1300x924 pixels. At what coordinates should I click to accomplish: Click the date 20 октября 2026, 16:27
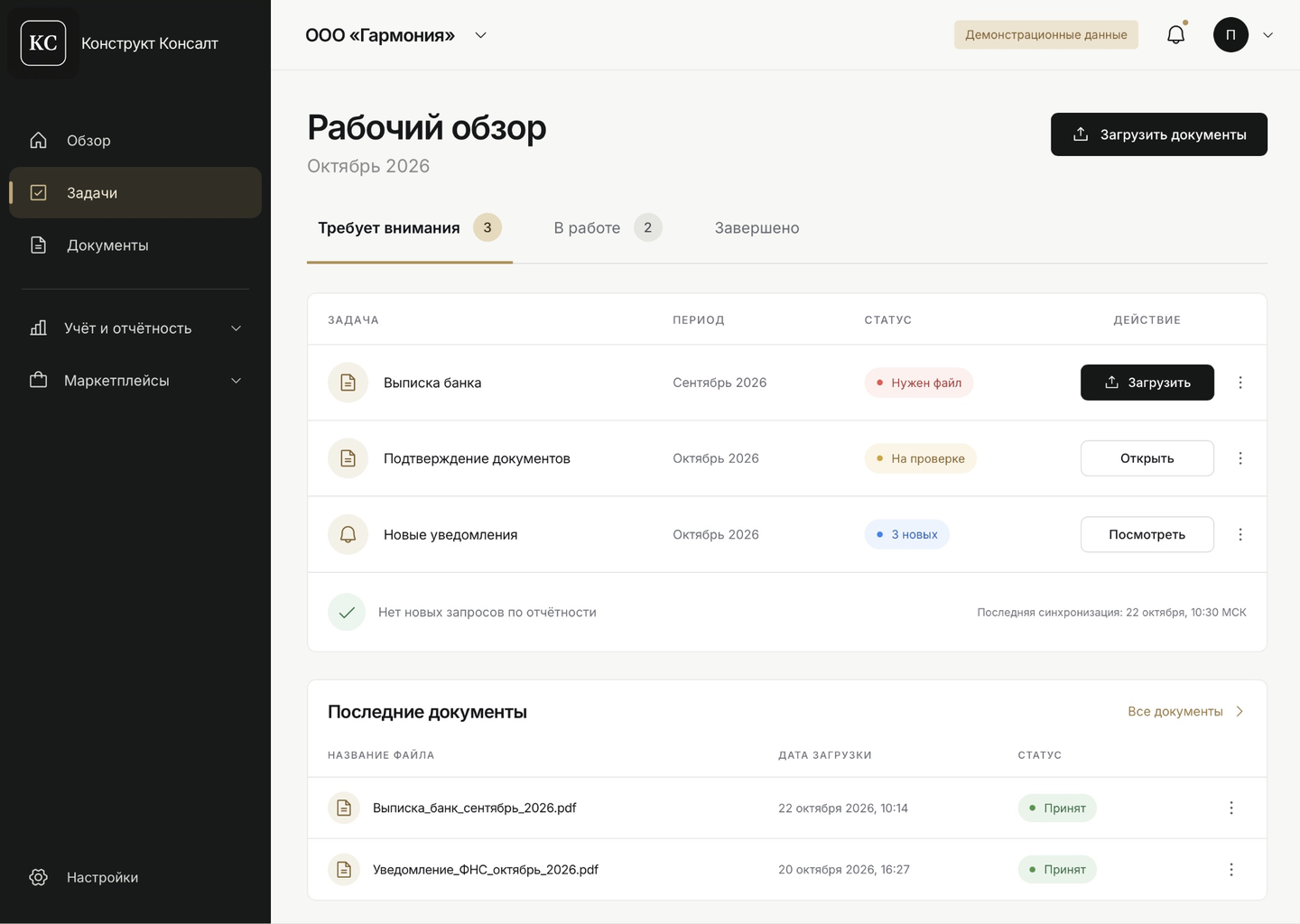(844, 869)
